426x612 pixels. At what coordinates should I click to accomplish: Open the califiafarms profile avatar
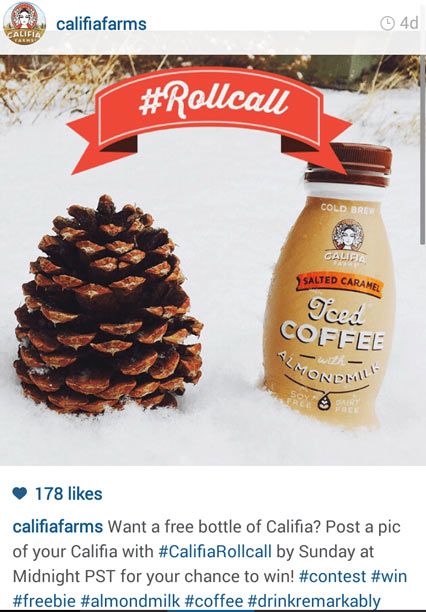[24, 23]
